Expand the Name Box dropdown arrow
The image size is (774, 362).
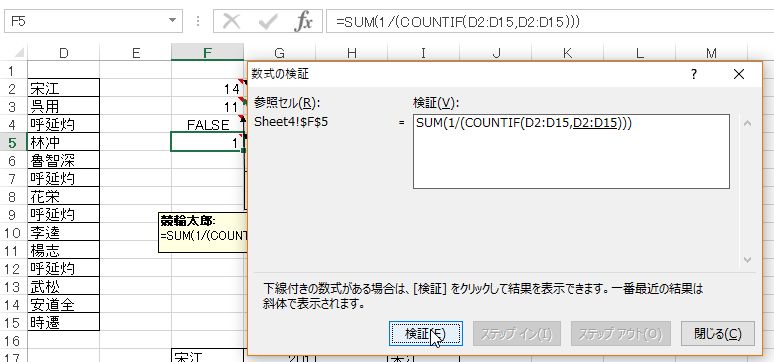[172, 21]
